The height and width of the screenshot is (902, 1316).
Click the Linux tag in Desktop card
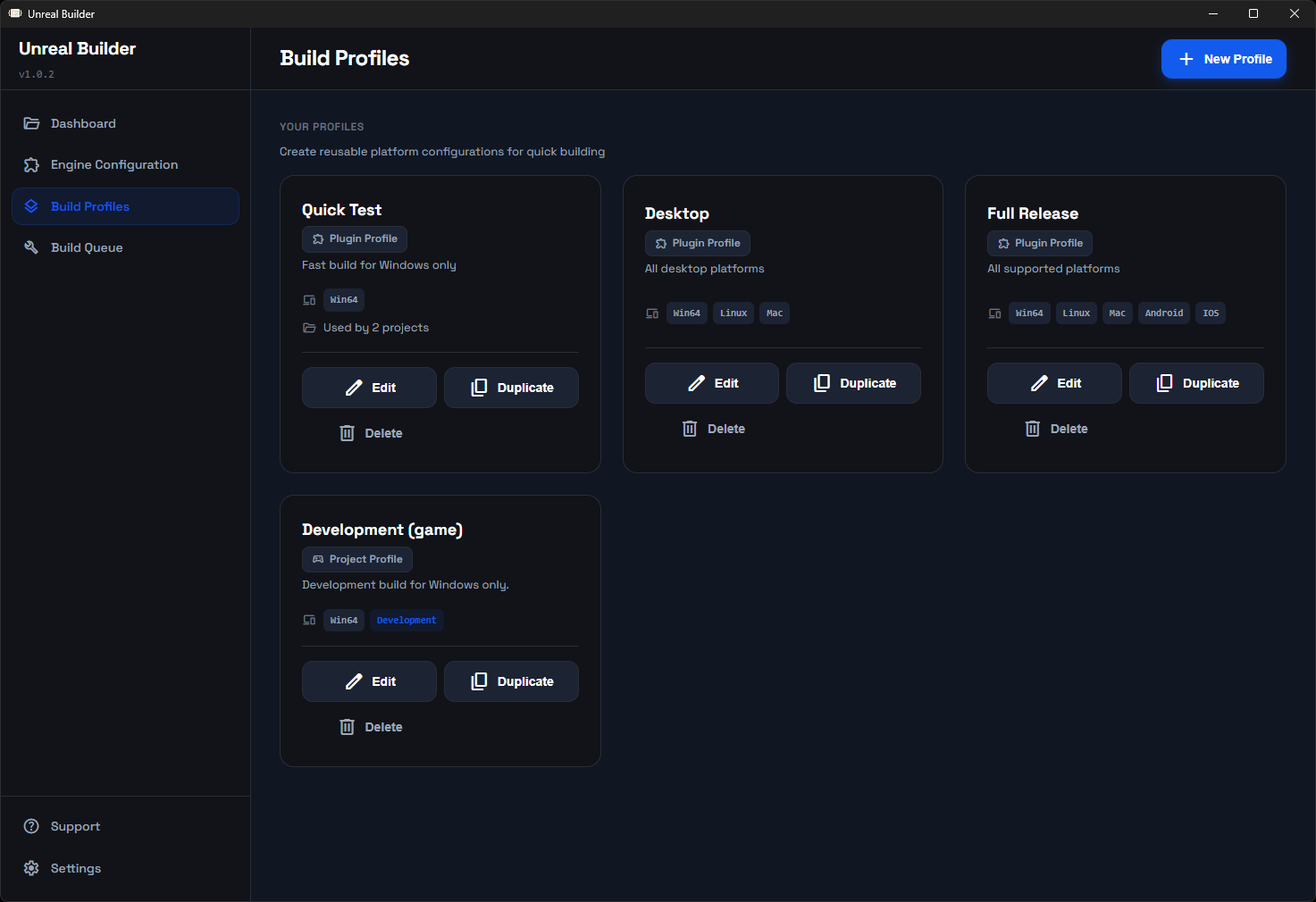733,313
